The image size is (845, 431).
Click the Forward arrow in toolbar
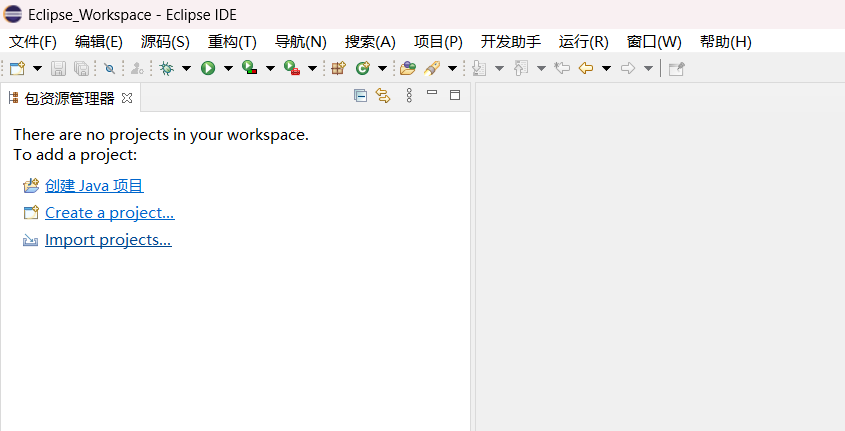click(x=628, y=68)
